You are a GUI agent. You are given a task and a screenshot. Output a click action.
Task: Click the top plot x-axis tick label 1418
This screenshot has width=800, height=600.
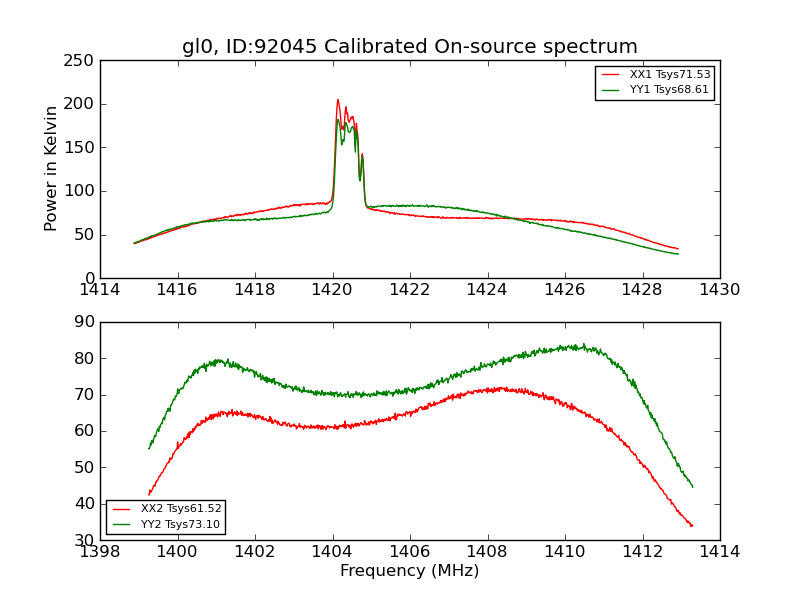(255, 290)
